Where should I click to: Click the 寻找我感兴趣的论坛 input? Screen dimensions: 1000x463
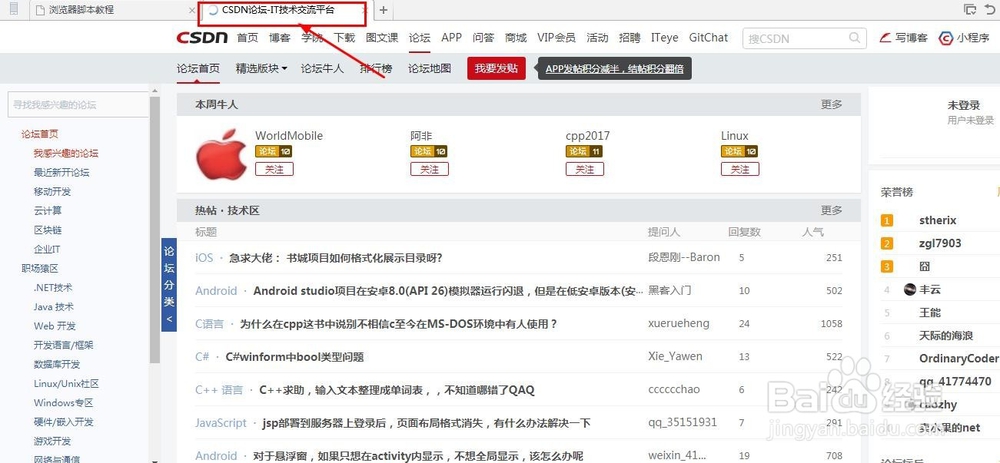point(78,105)
